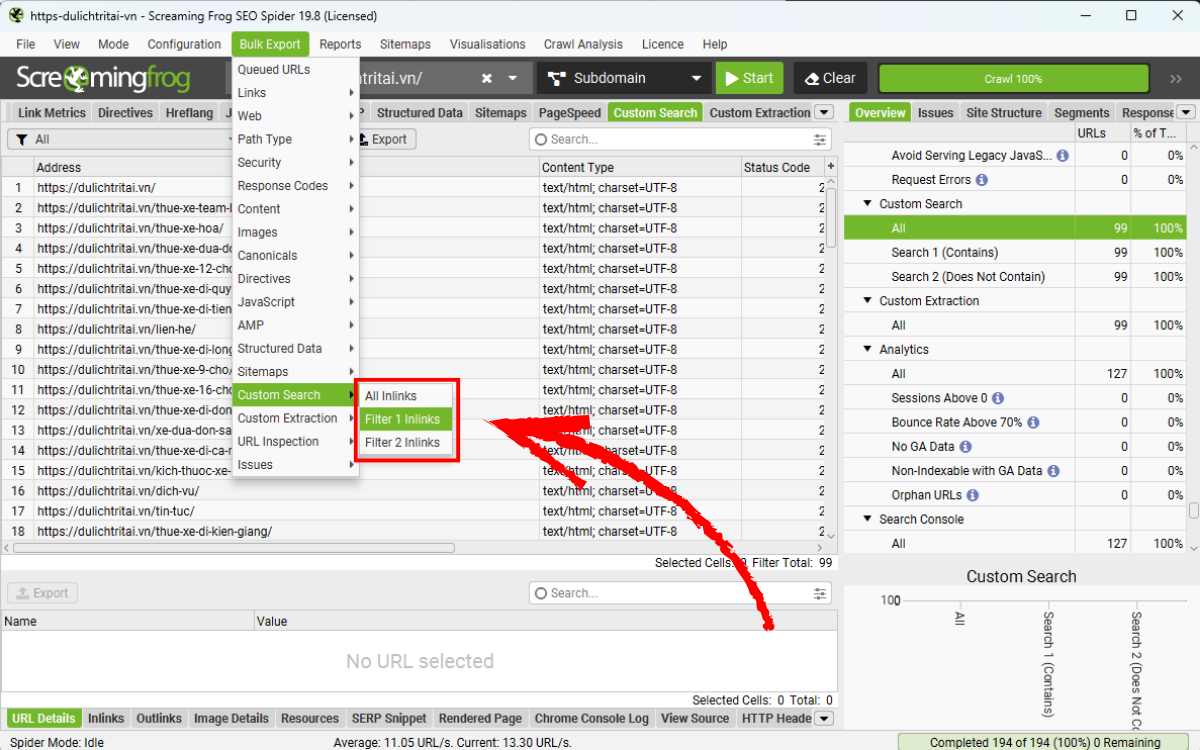Click the Crawl 100% progress bar

(1013, 79)
